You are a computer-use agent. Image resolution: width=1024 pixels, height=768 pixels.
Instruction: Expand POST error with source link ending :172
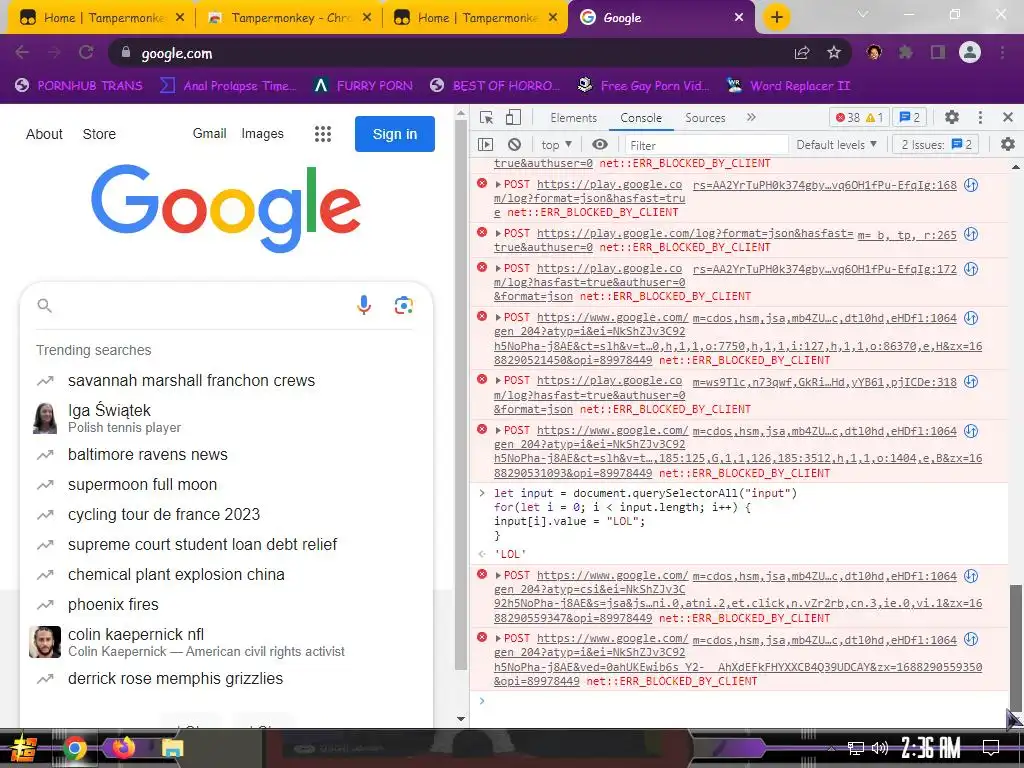(x=498, y=268)
